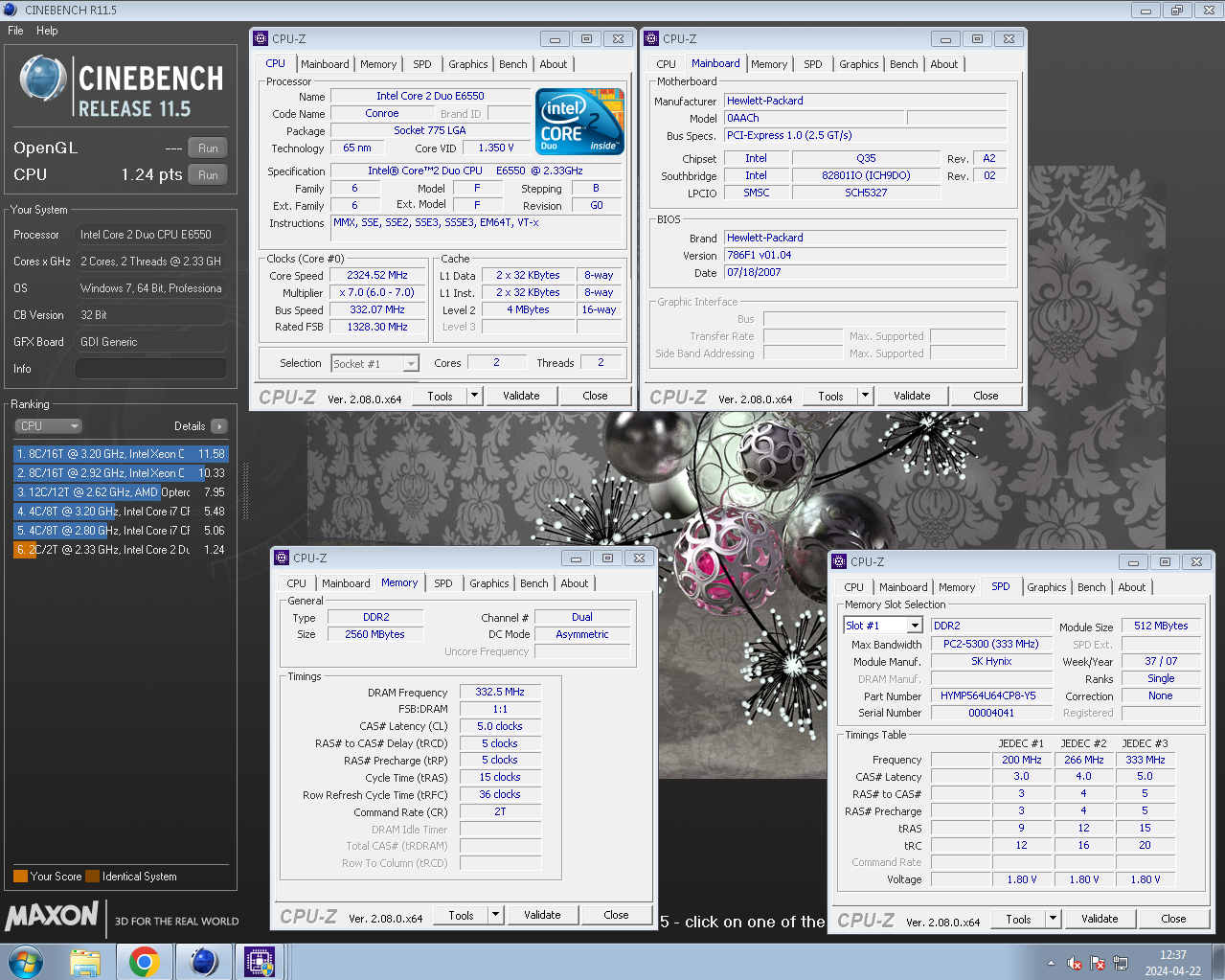Click the Processor field Intel Core 2 Duo E6550
This screenshot has width=1225, height=980.
point(151,235)
